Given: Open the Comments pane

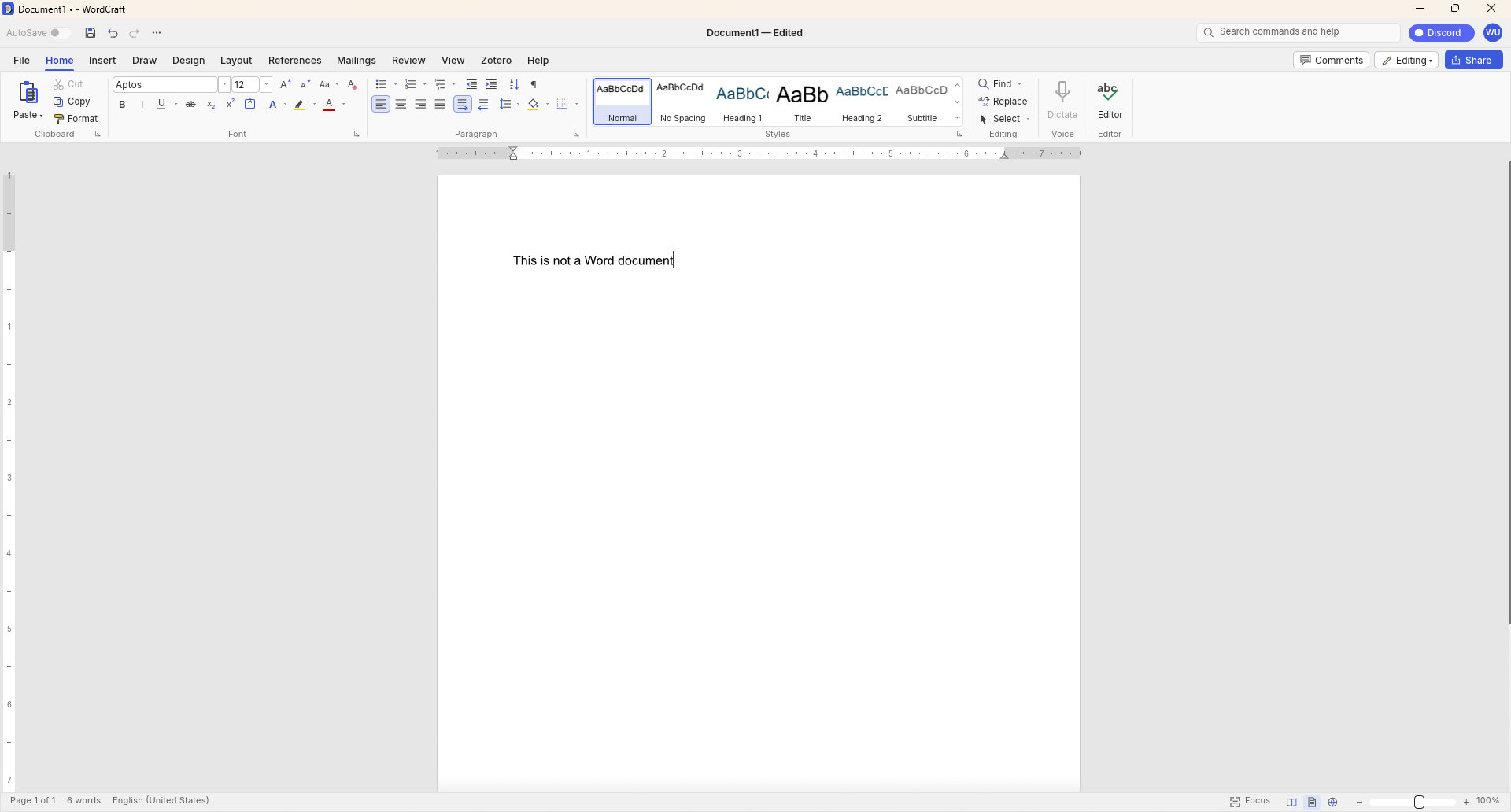Looking at the screenshot, I should pyautogui.click(x=1331, y=61).
